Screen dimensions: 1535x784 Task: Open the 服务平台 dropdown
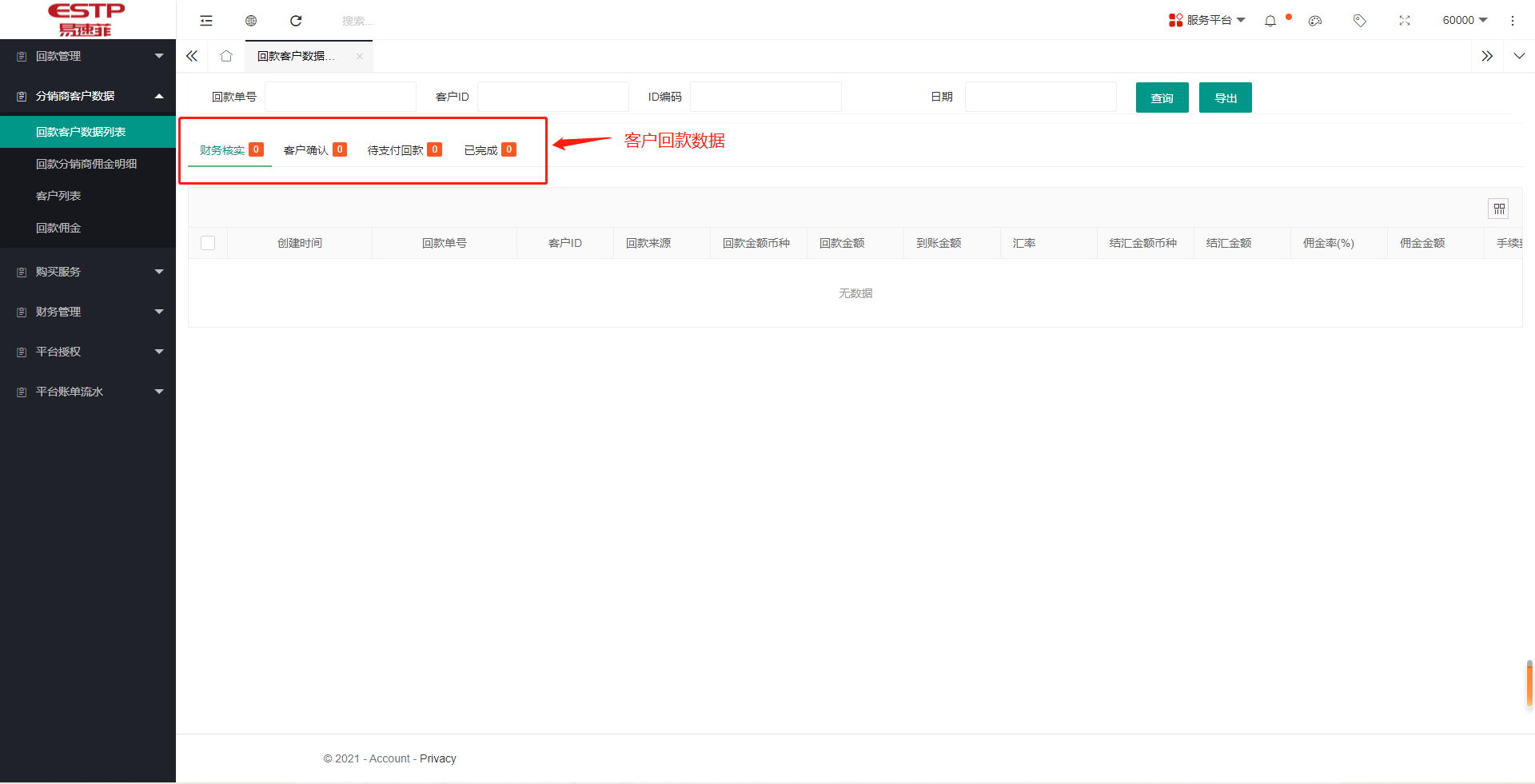tap(1207, 20)
